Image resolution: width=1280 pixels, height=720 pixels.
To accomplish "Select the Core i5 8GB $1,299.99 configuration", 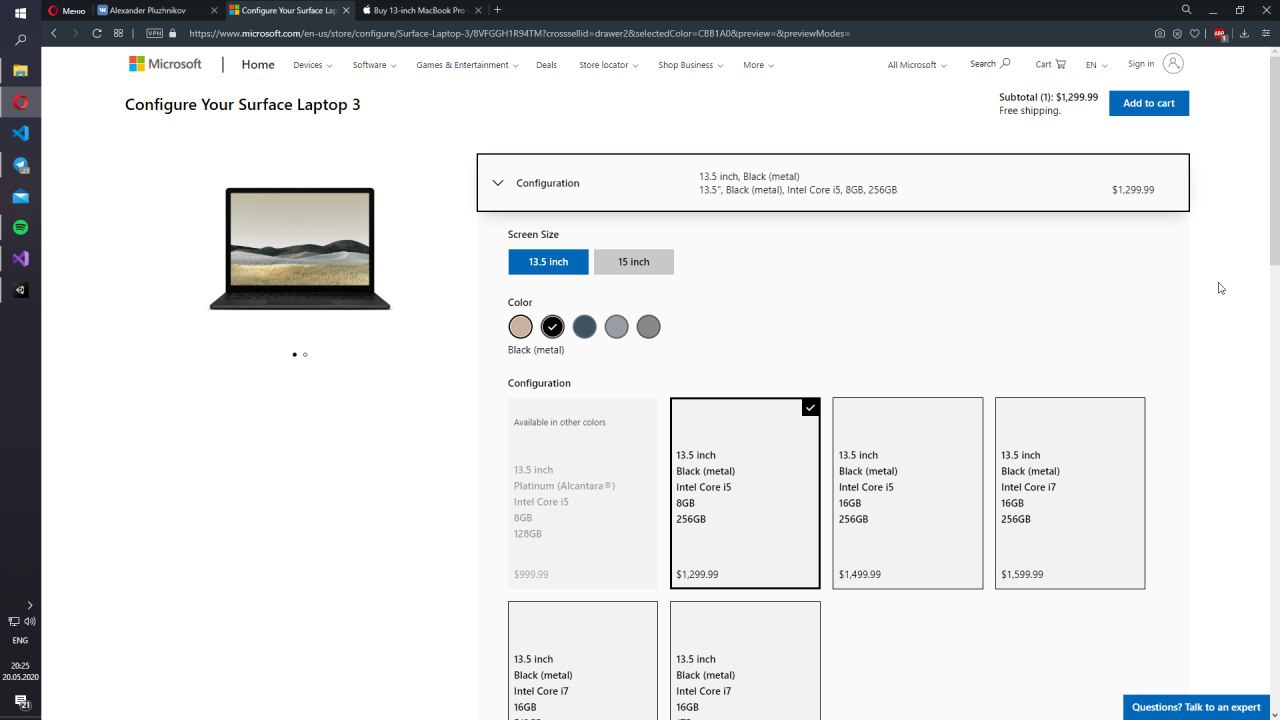I will coord(745,493).
